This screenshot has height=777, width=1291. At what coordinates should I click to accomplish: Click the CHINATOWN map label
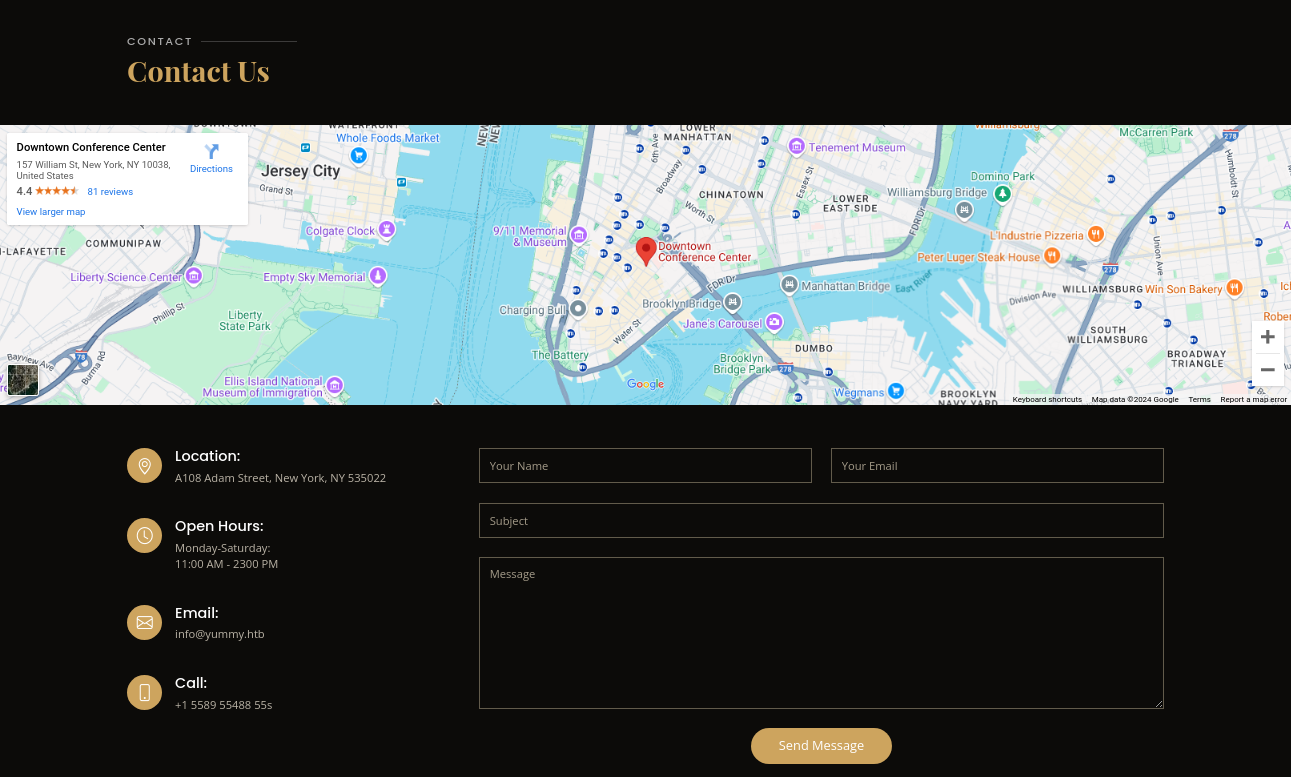click(731, 194)
